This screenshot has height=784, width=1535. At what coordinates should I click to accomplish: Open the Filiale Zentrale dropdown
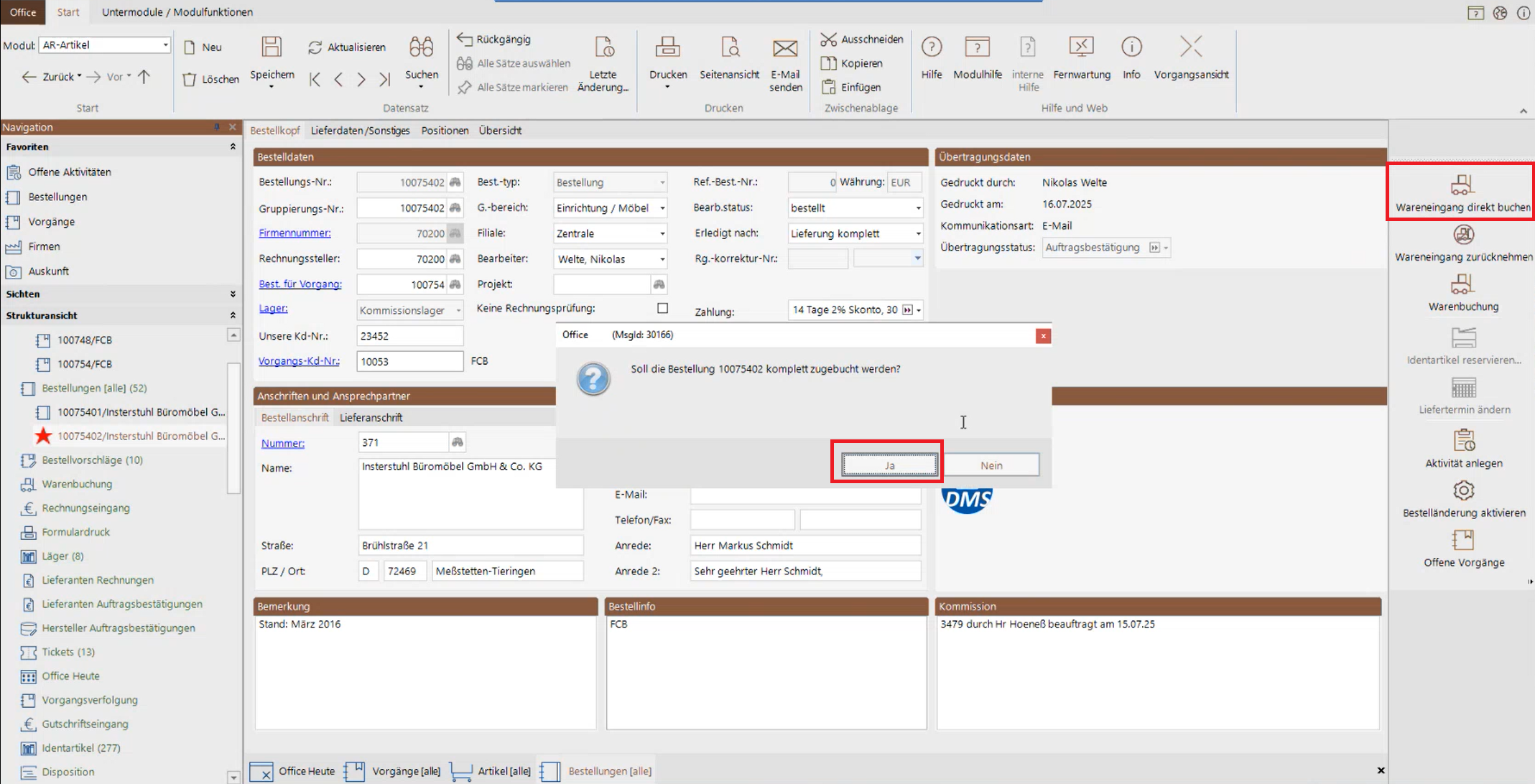[x=662, y=234]
